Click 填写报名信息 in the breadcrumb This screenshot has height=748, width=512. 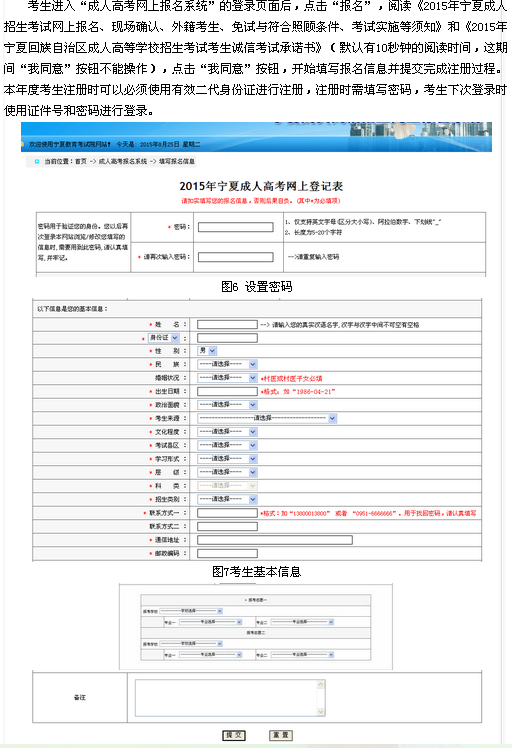tap(177, 162)
